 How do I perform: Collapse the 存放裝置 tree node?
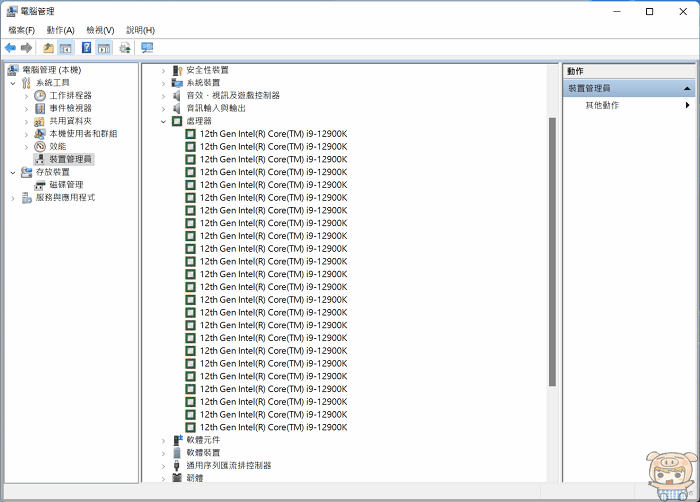(13, 172)
